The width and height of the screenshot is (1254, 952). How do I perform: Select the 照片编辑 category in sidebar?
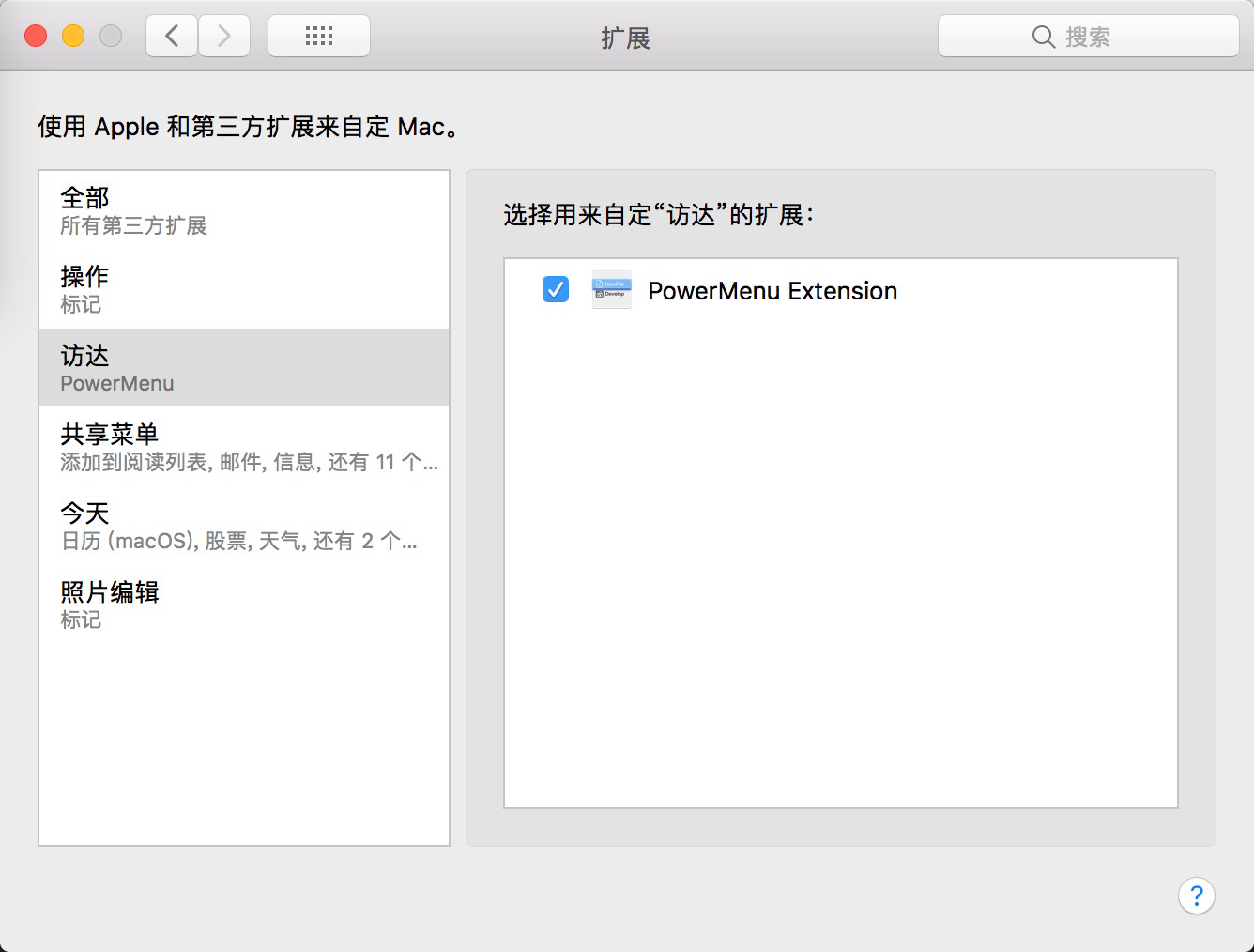(244, 604)
